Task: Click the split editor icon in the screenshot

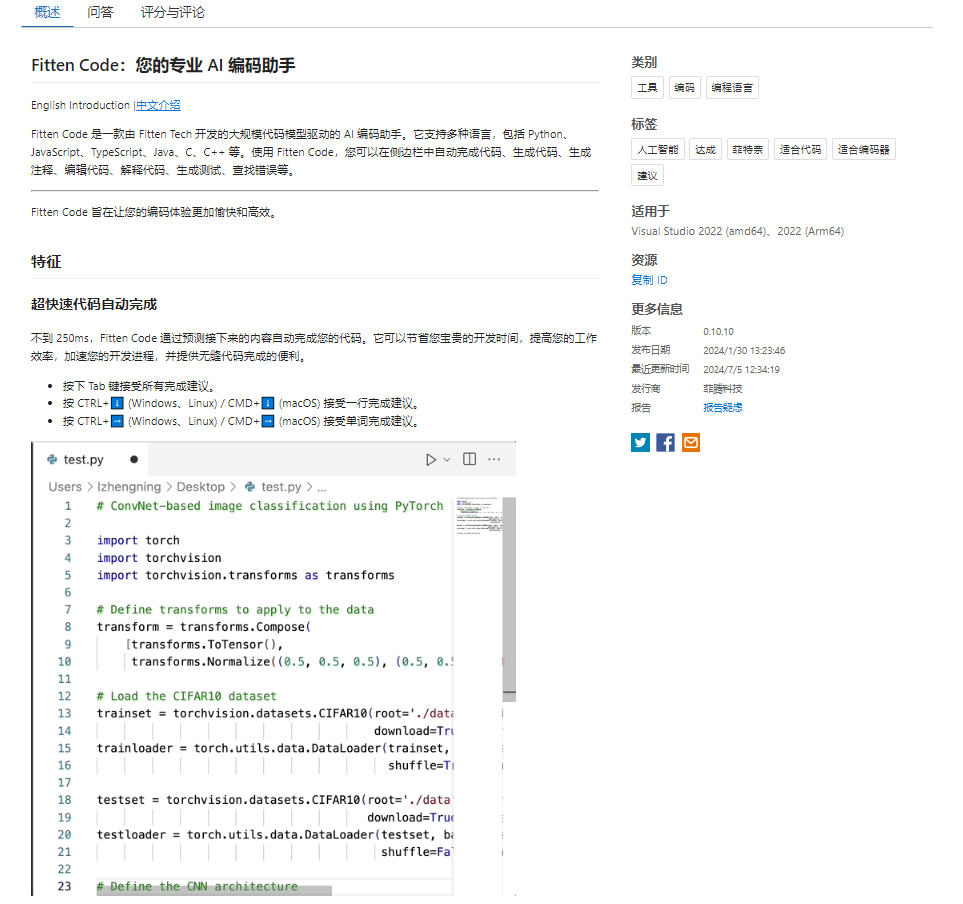Action: [469, 459]
